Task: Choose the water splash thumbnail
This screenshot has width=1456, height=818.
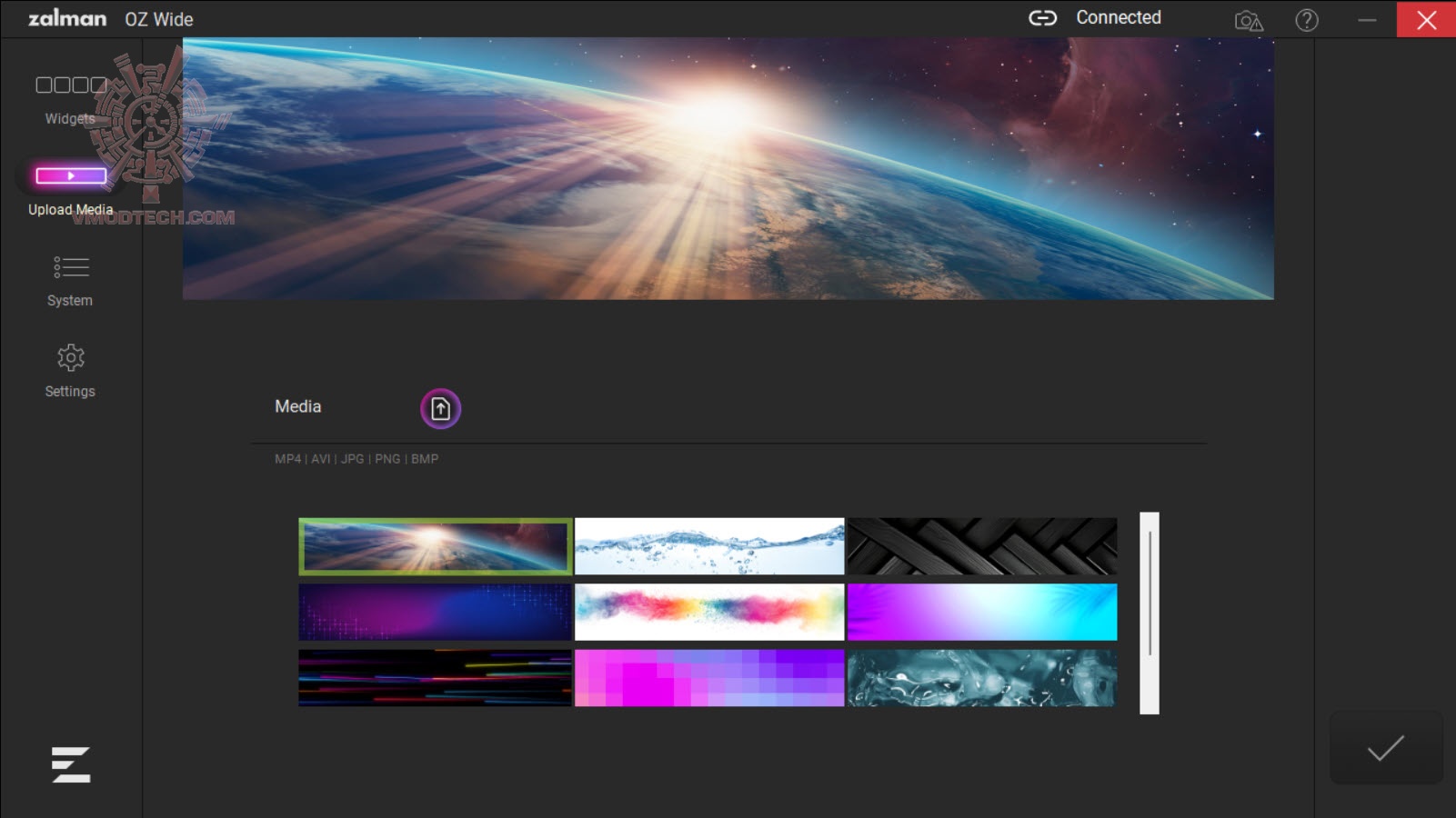Action: coord(709,546)
